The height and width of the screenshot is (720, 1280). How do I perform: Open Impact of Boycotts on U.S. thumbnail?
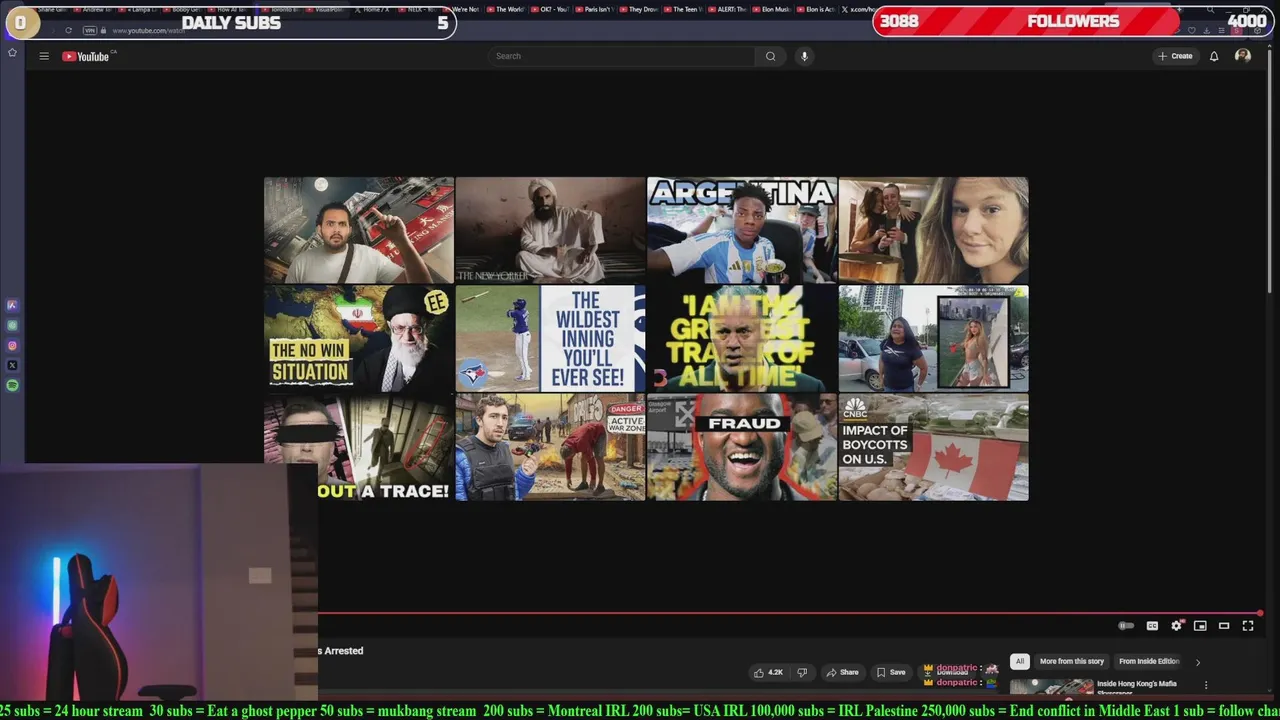933,447
